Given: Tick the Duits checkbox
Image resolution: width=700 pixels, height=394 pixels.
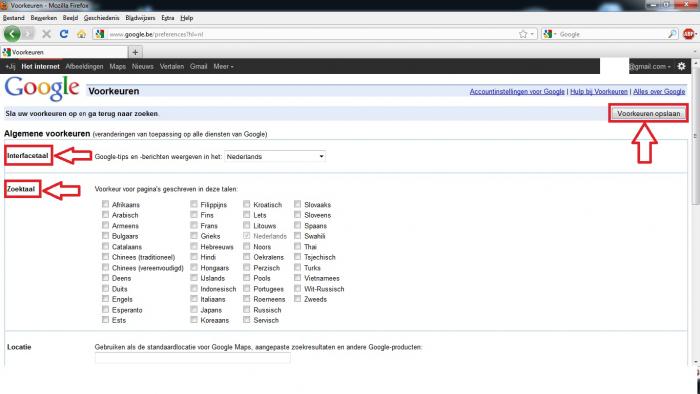Looking at the screenshot, I should click(105, 288).
